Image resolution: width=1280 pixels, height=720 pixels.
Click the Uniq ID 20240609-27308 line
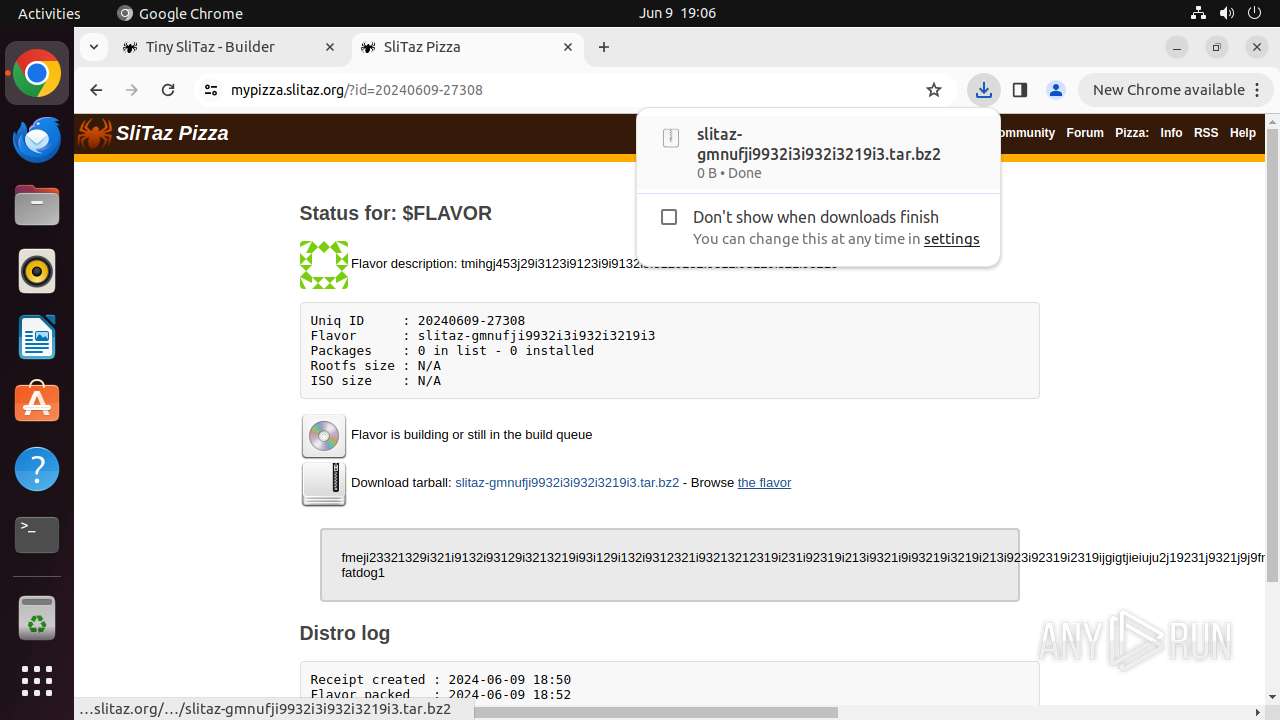(418, 321)
